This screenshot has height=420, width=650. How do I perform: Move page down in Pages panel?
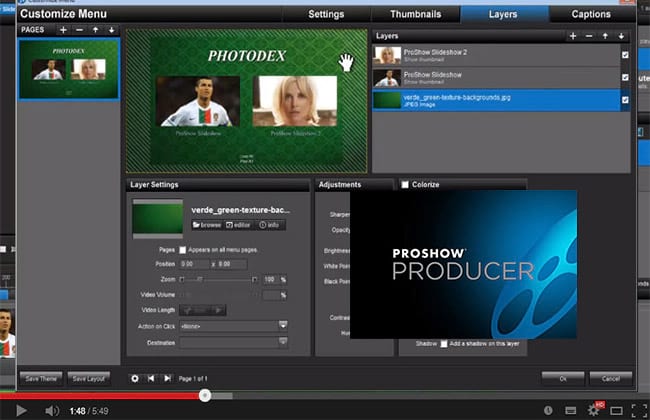pos(112,30)
